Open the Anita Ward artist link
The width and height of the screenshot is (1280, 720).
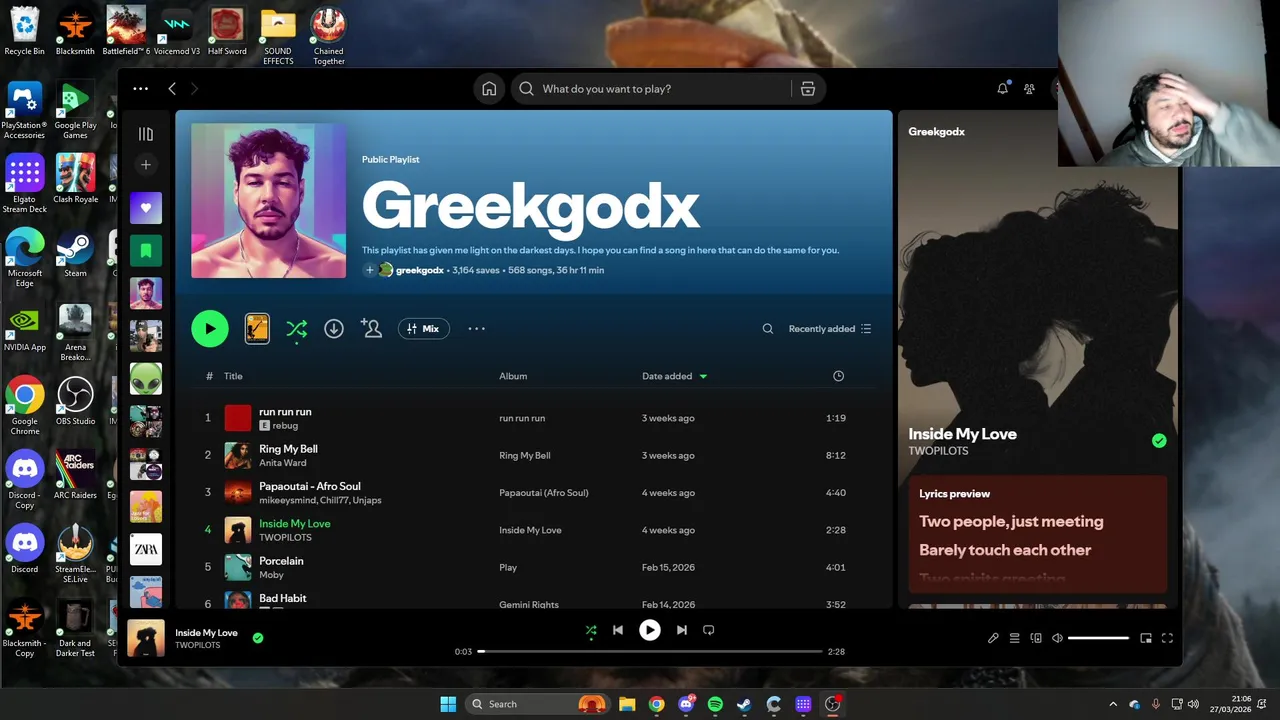(283, 463)
